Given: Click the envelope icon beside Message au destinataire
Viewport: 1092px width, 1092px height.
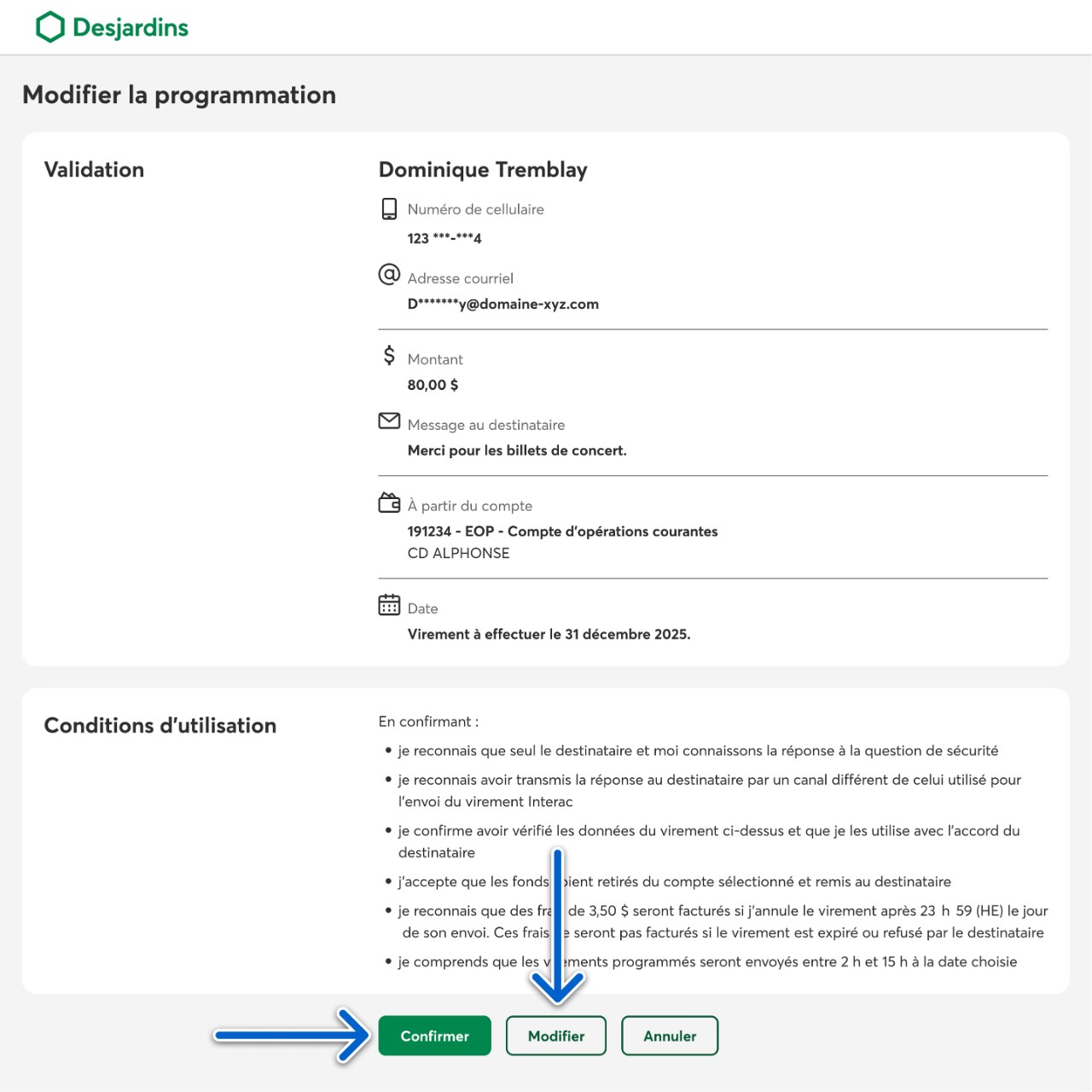Looking at the screenshot, I should pos(389,421).
